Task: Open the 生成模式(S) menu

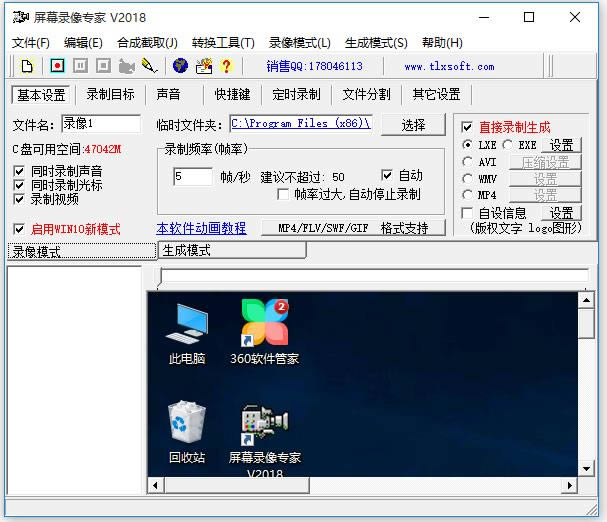Action: tap(376, 43)
